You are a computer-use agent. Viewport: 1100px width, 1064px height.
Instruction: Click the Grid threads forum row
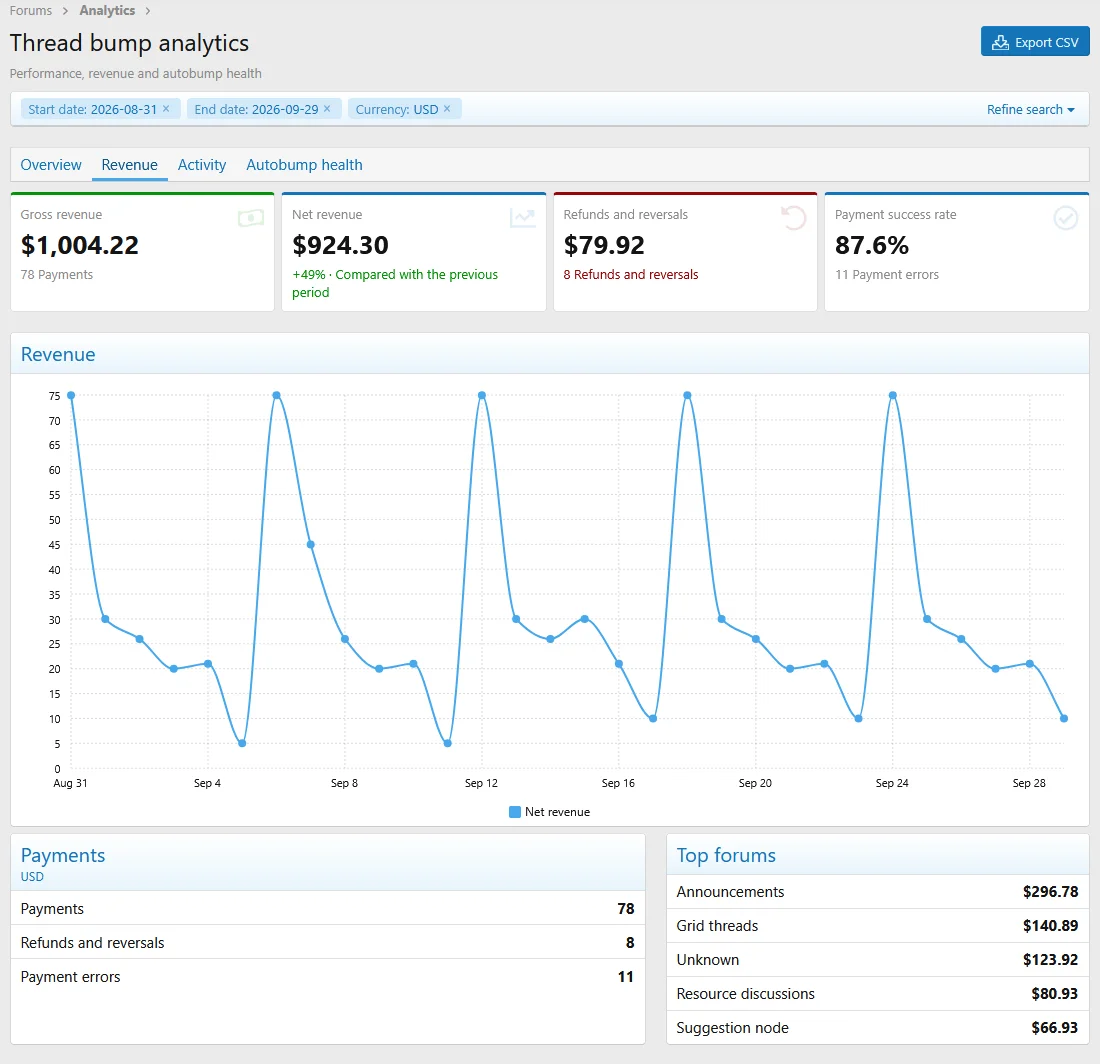pos(878,926)
